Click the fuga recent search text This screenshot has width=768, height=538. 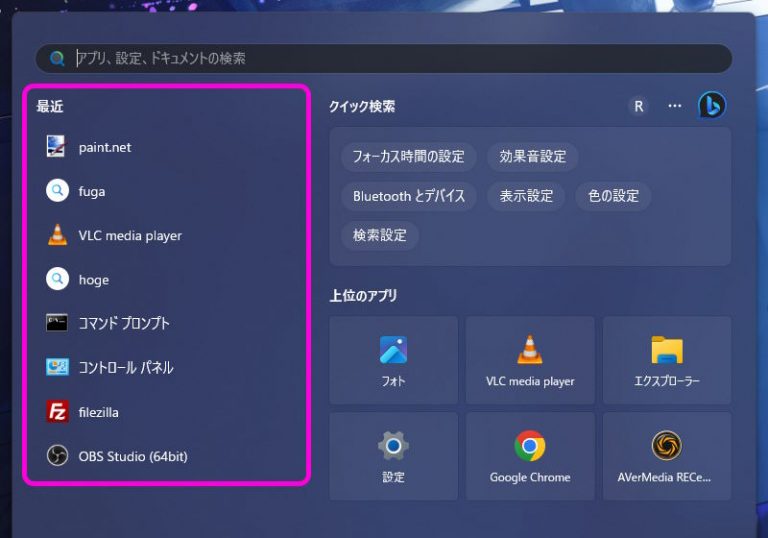pyautogui.click(x=92, y=192)
